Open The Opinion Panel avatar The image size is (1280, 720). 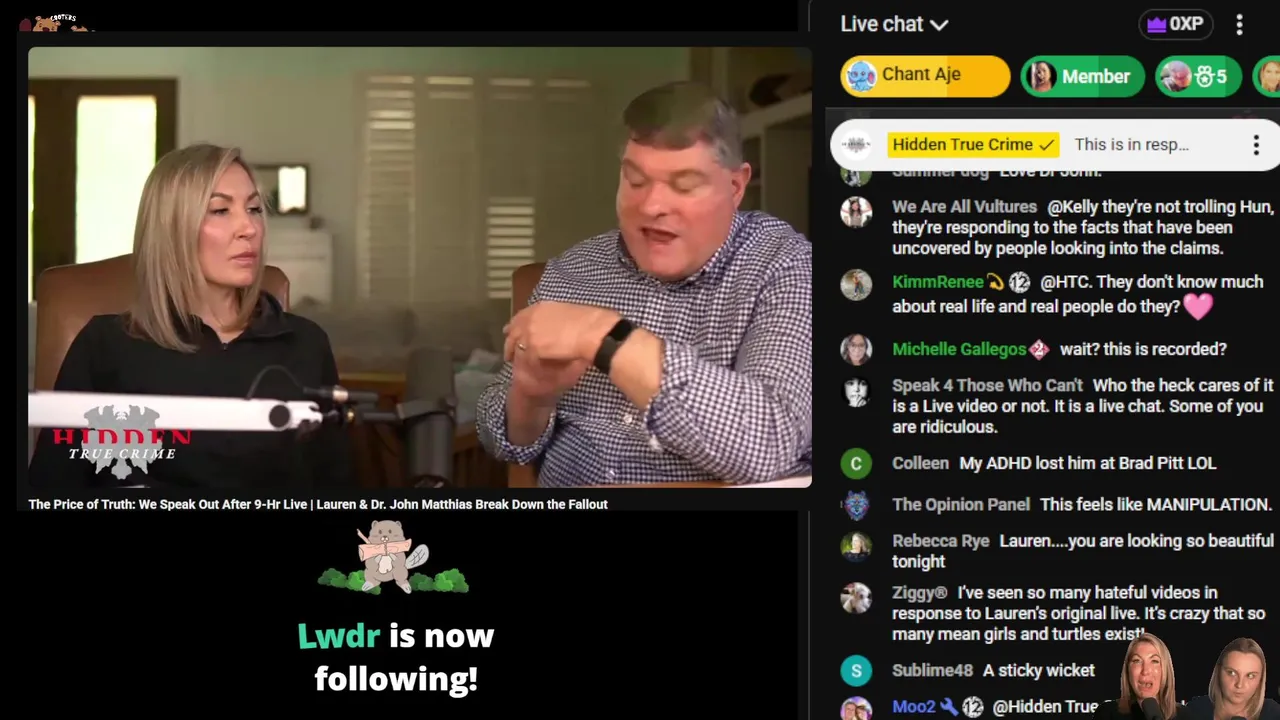856,505
